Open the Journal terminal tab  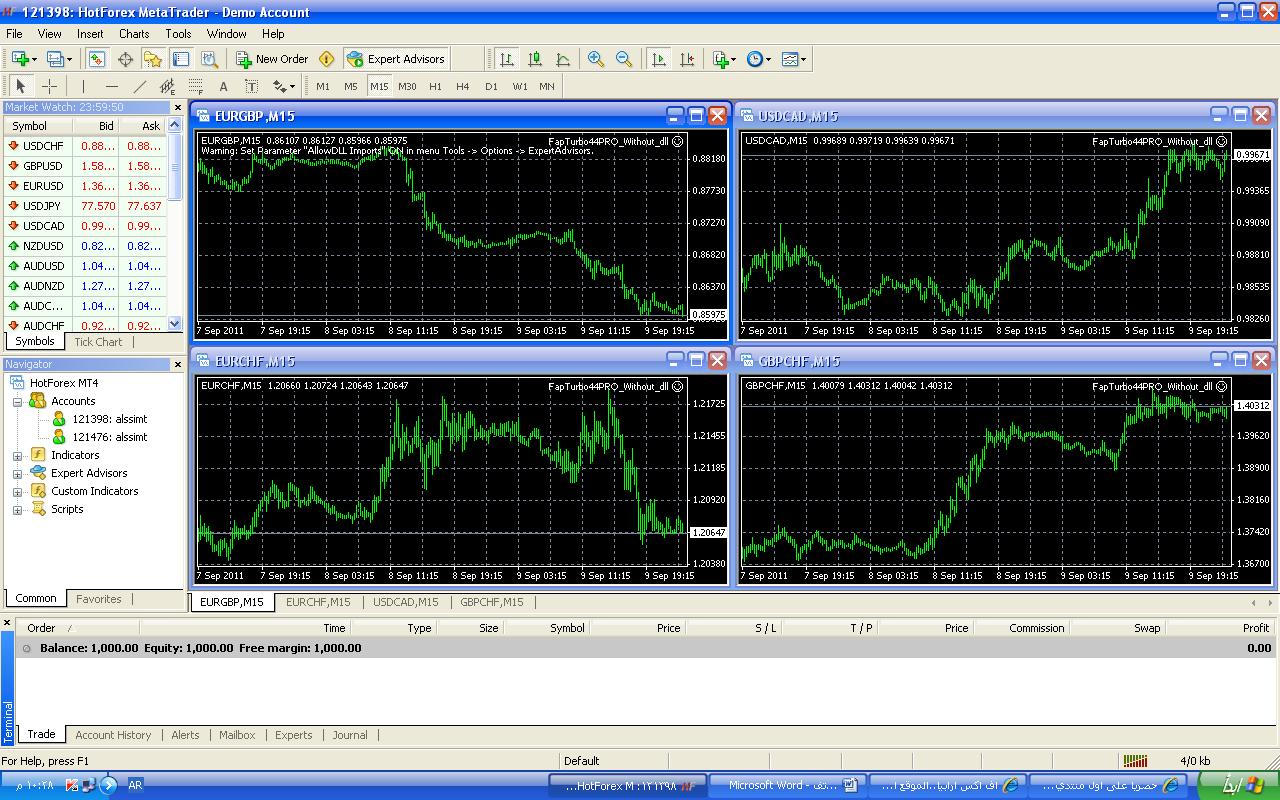pyautogui.click(x=350, y=735)
